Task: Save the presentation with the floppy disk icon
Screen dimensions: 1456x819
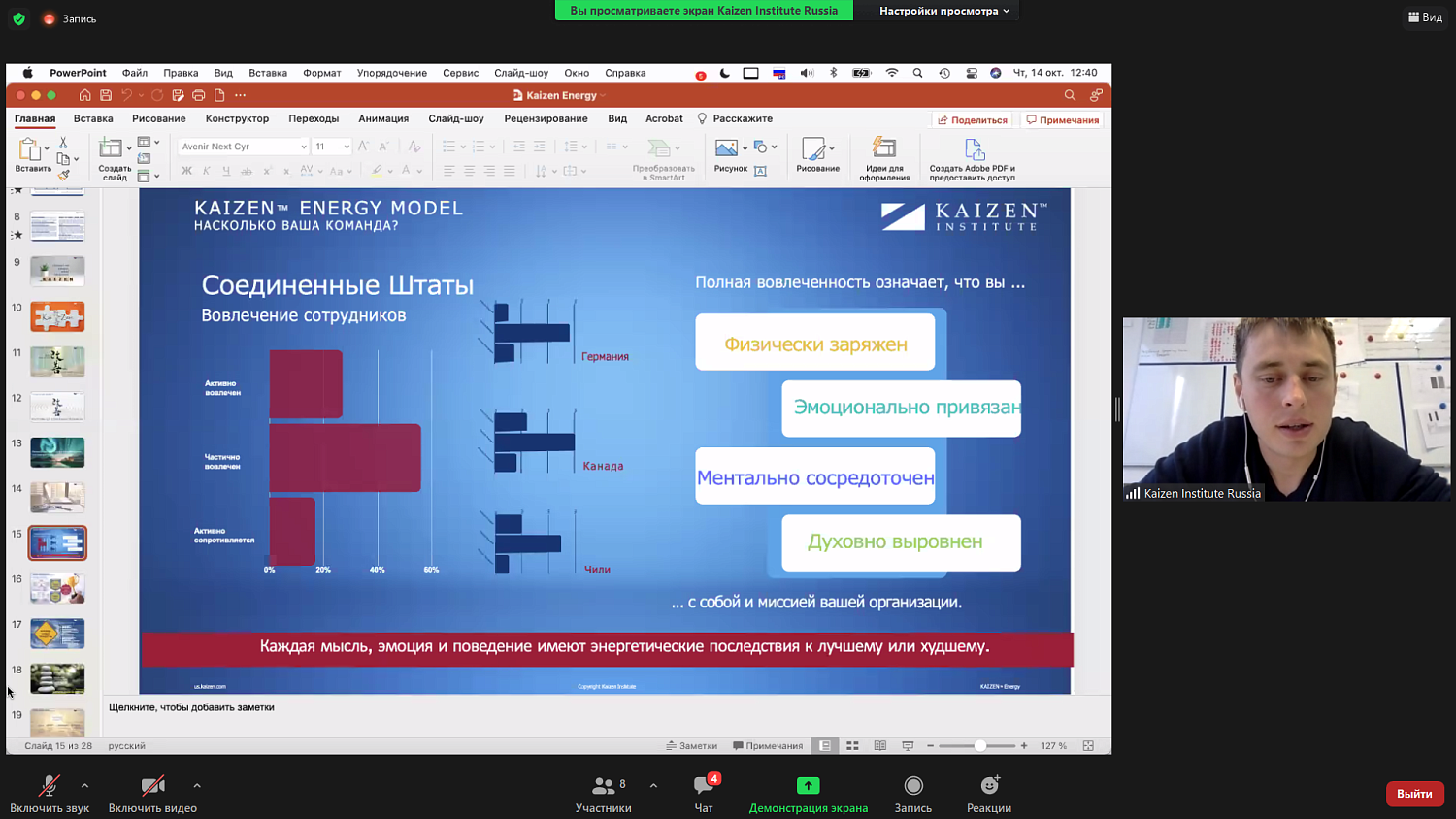Action: tap(106, 95)
